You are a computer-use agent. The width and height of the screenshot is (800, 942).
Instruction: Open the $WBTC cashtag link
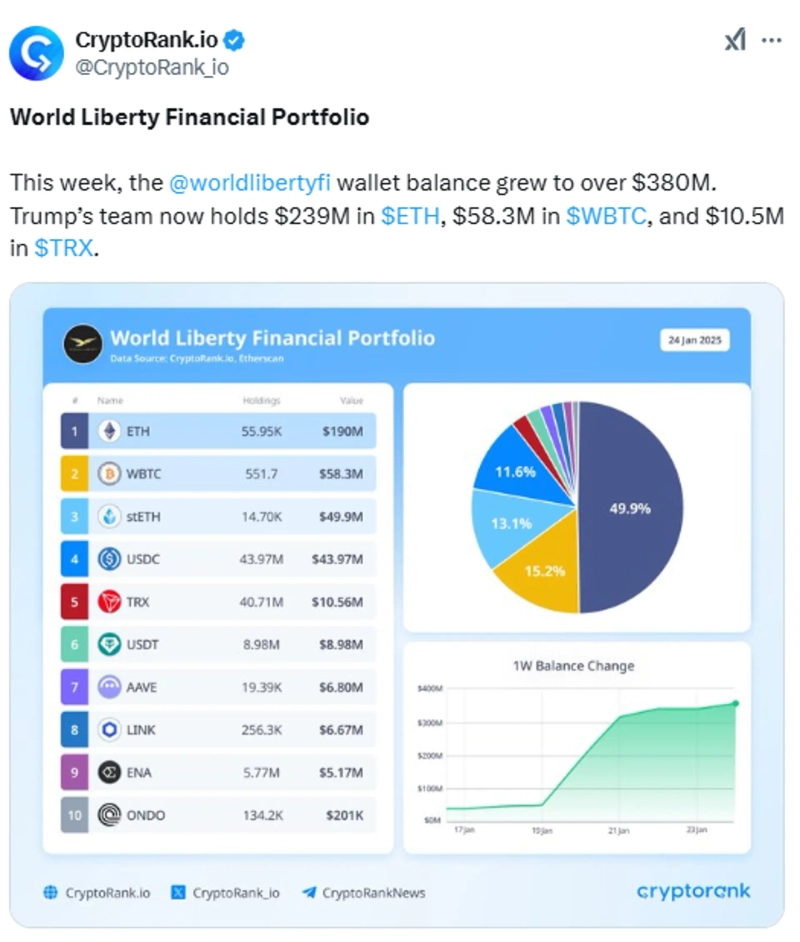(604, 216)
